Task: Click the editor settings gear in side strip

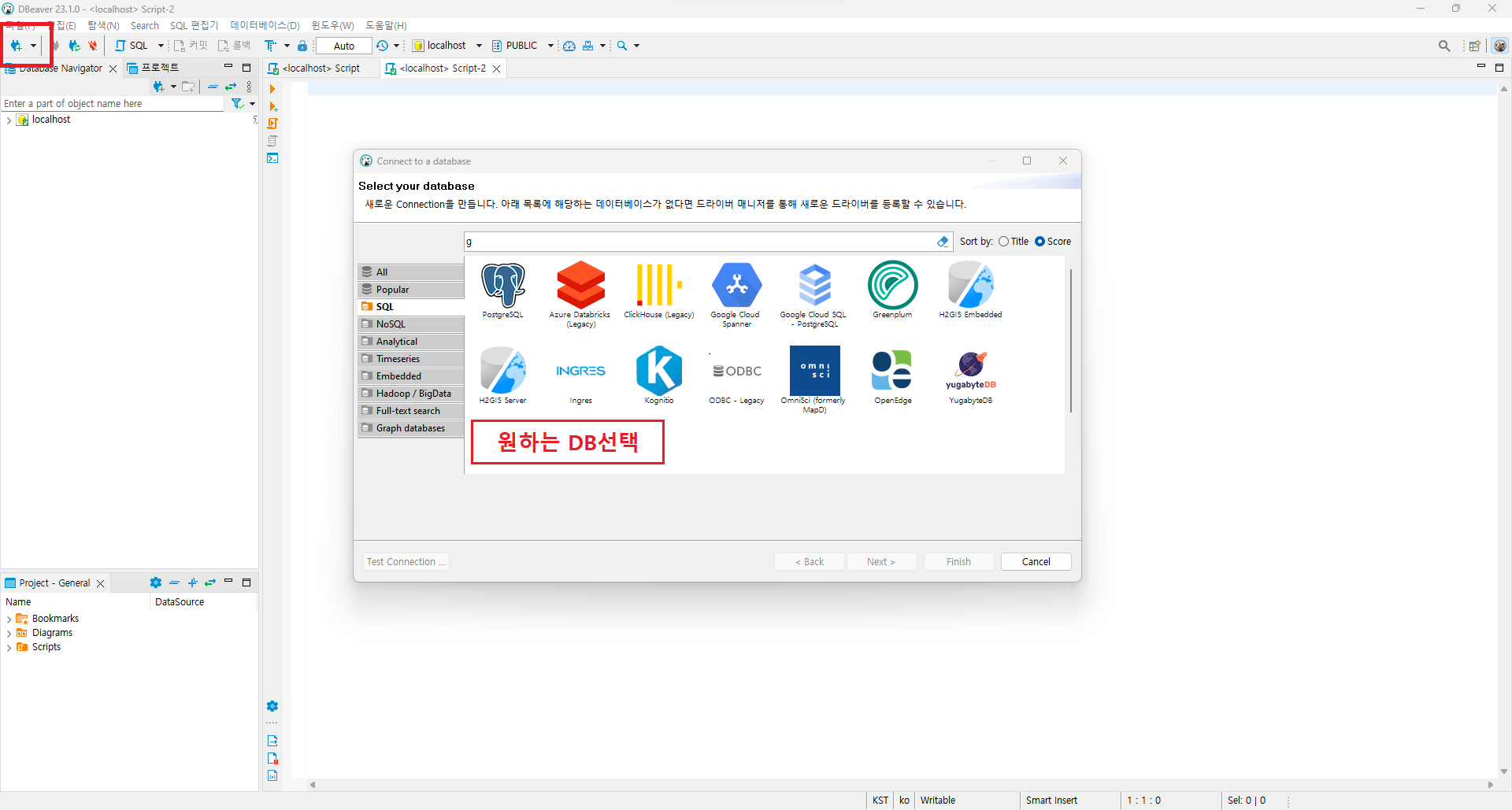Action: pyautogui.click(x=272, y=706)
